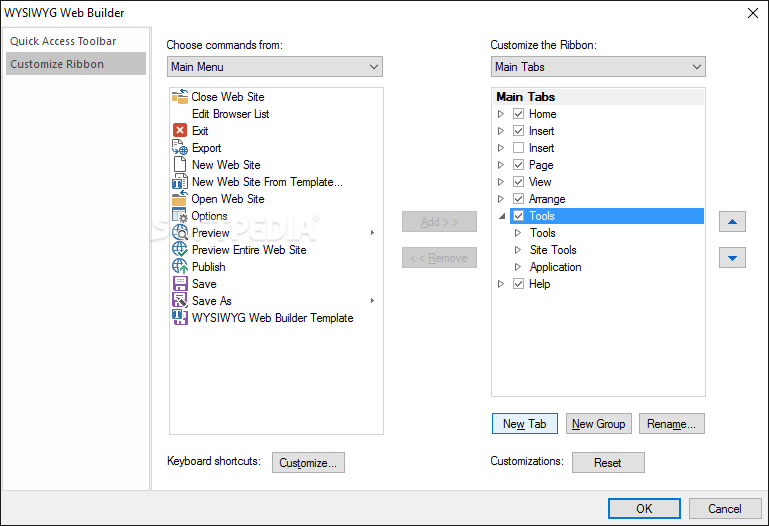Expand the Site Tools group
This screenshot has width=769, height=526.
[x=518, y=250]
